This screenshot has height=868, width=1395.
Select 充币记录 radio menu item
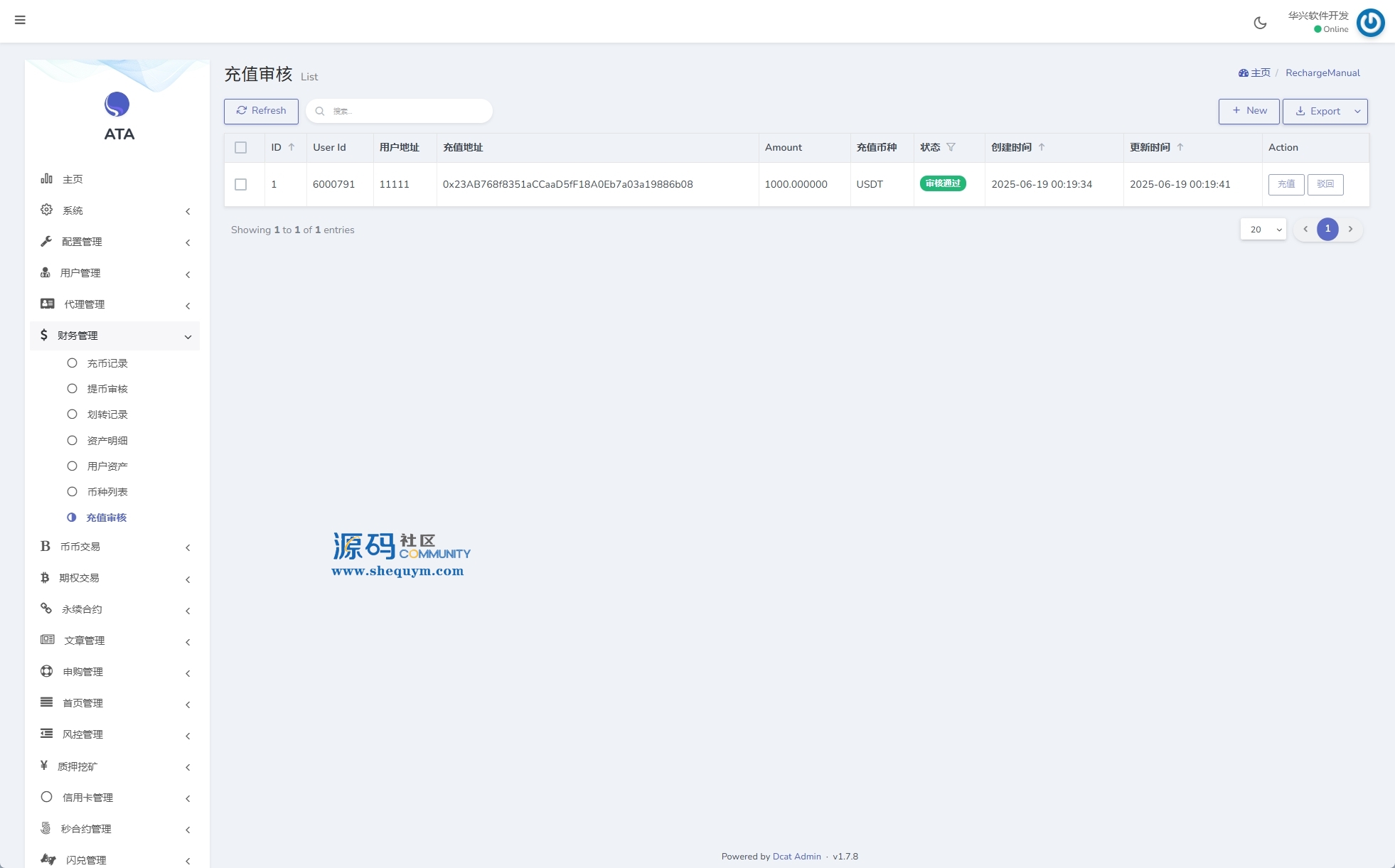coord(107,363)
